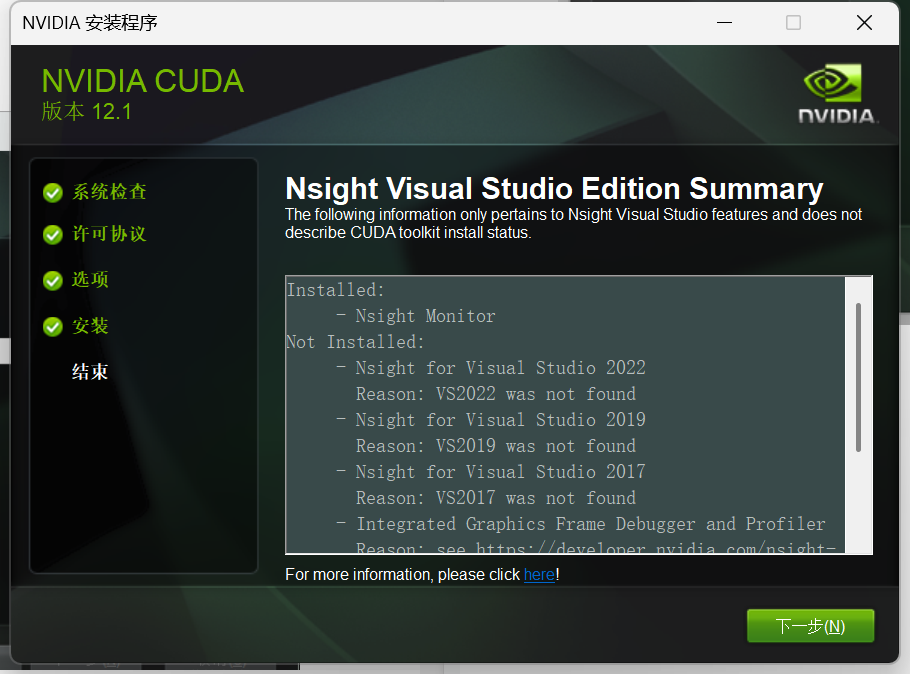Click the 下一步(N) next button
The image size is (910, 674).
pyautogui.click(x=810, y=626)
